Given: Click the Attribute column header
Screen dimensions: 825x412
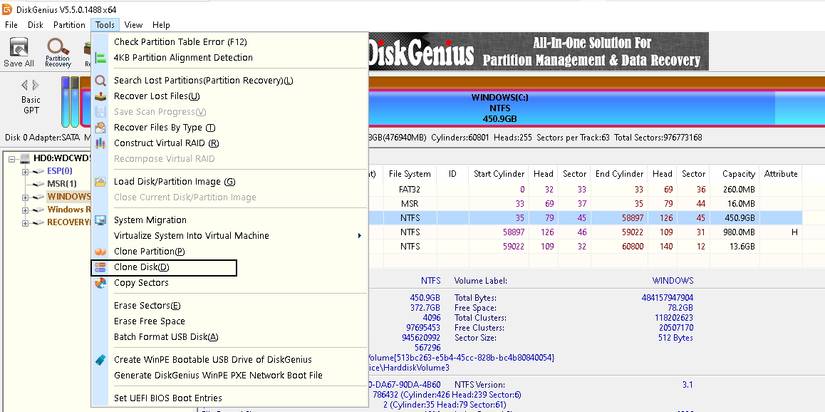Looking at the screenshot, I should coord(781,174).
